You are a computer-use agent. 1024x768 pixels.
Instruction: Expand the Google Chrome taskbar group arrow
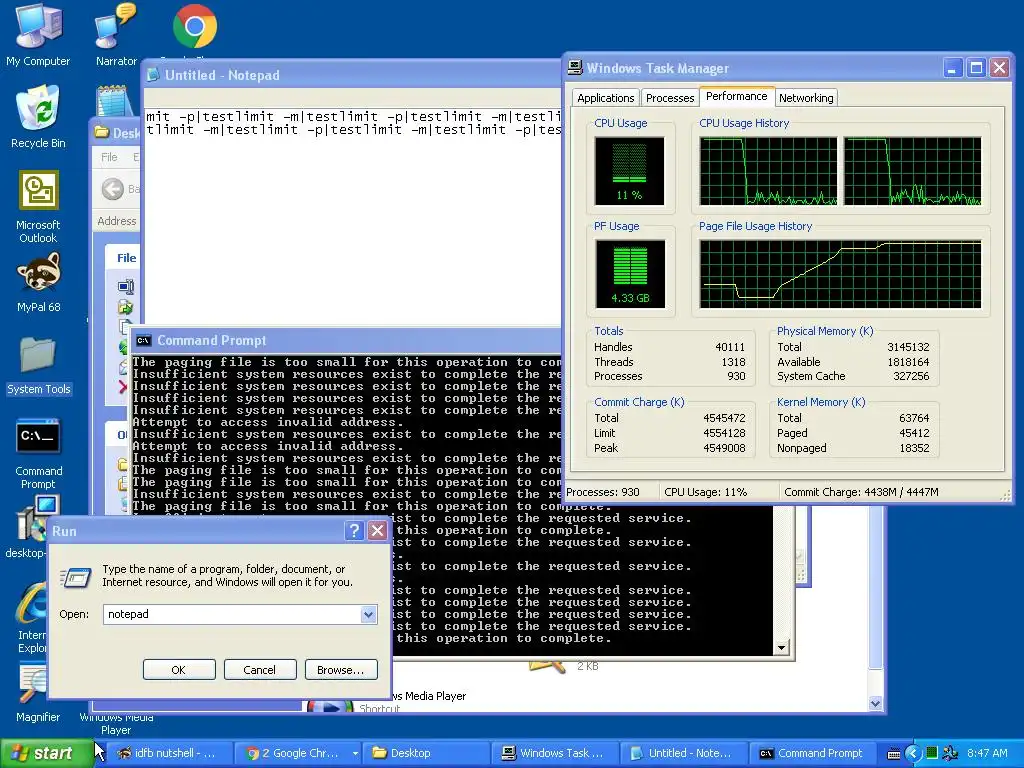[355, 753]
